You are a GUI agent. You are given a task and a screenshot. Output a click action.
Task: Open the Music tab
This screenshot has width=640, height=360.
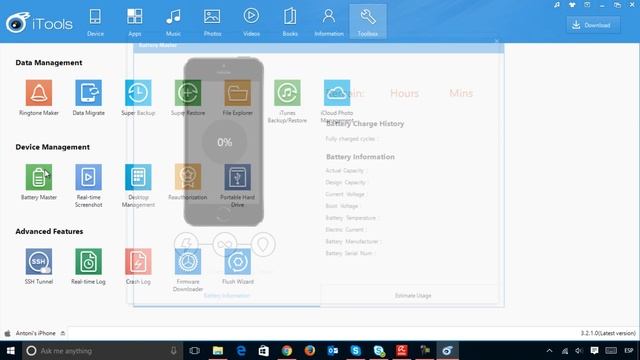pyautogui.click(x=173, y=22)
